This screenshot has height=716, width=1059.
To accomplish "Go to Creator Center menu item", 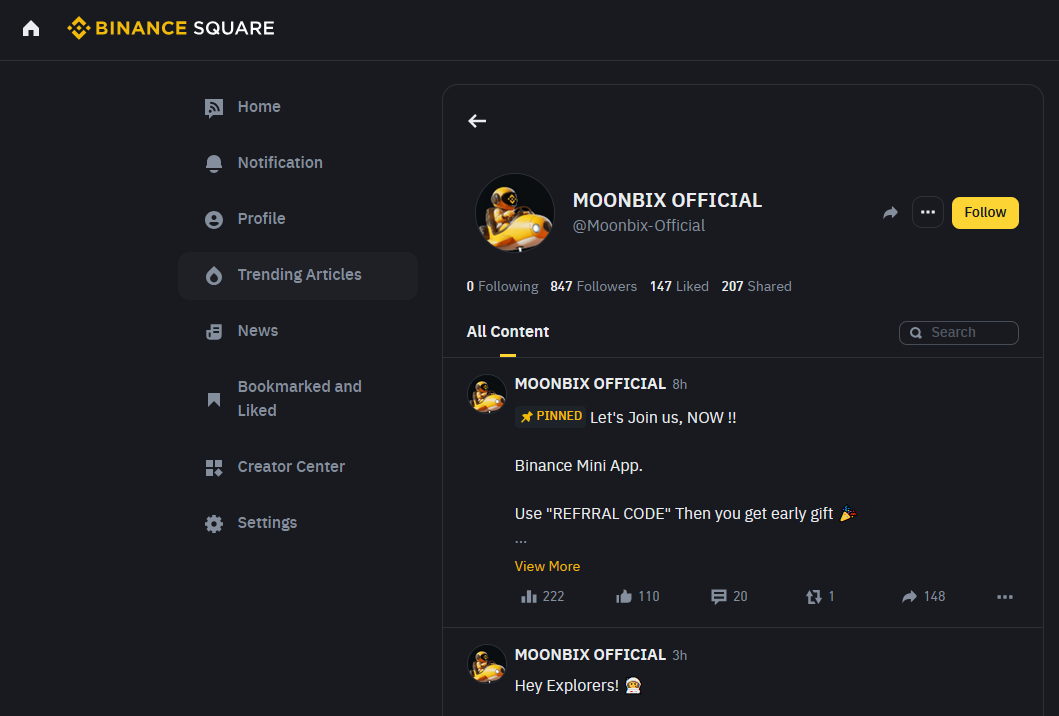I will pyautogui.click(x=290, y=467).
